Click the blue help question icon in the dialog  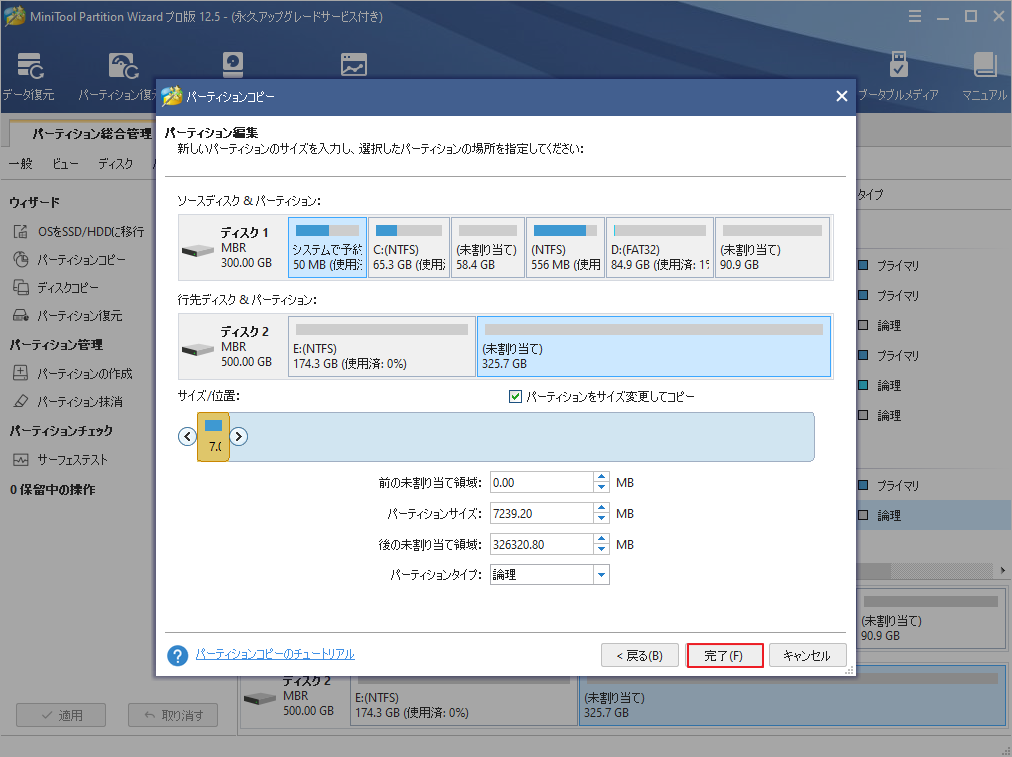[177, 656]
